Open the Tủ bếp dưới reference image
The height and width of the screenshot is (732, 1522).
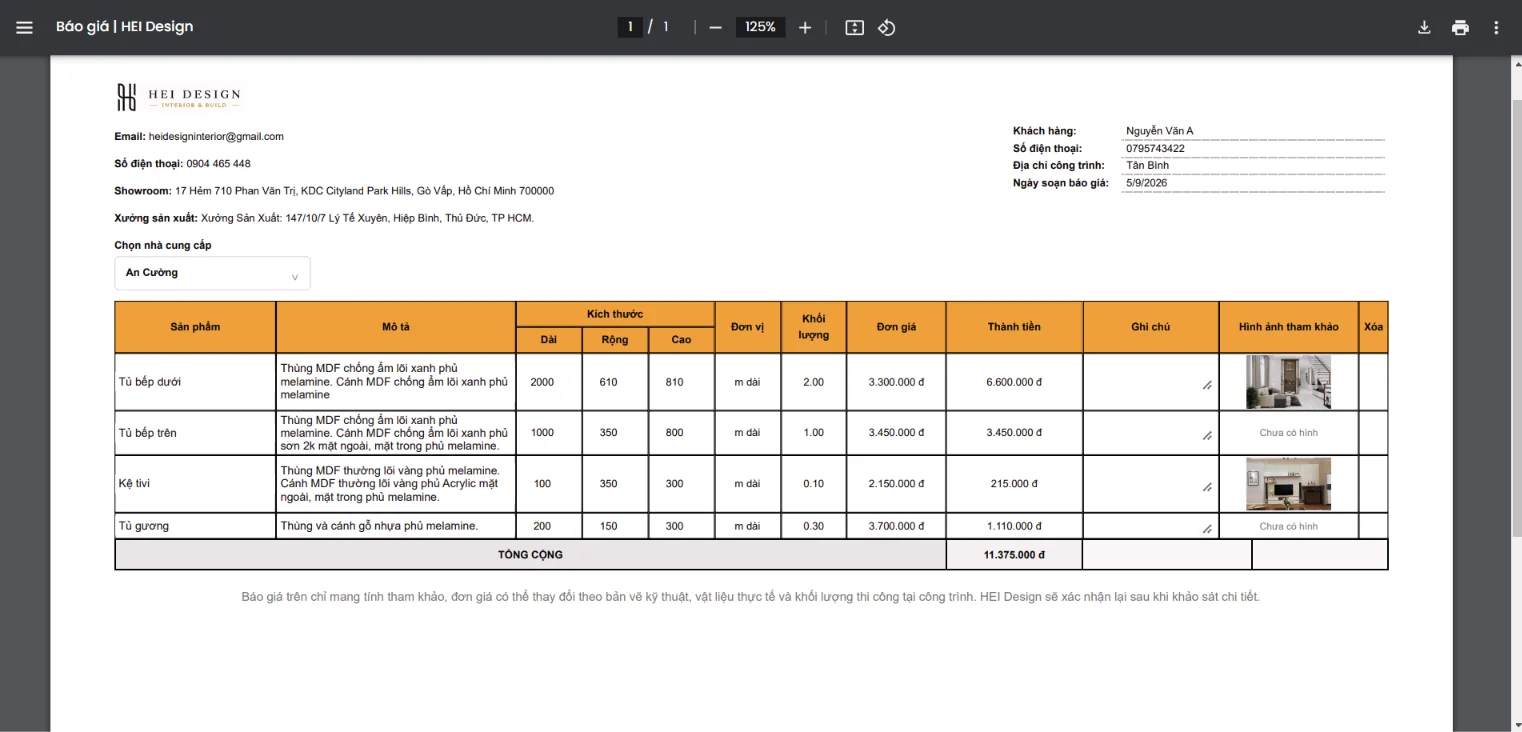coord(1288,382)
